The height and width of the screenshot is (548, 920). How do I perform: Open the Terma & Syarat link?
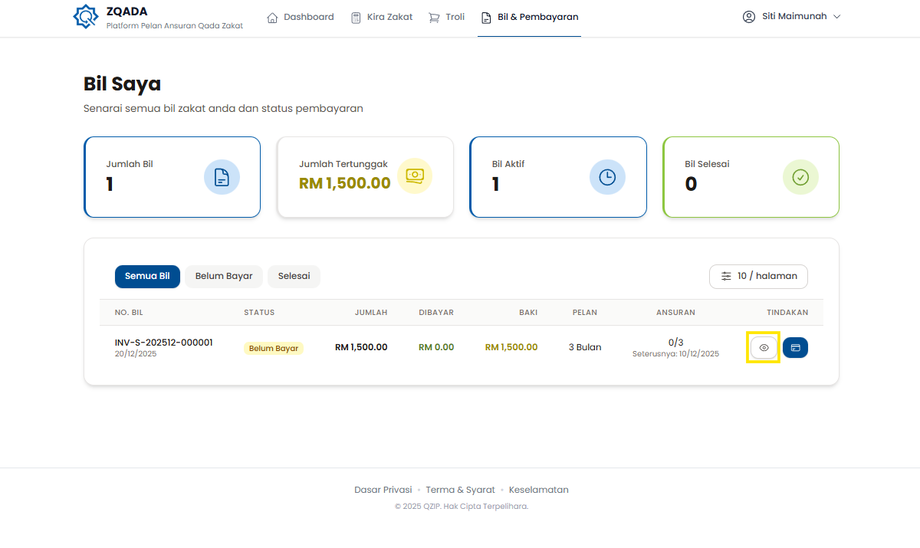(460, 490)
